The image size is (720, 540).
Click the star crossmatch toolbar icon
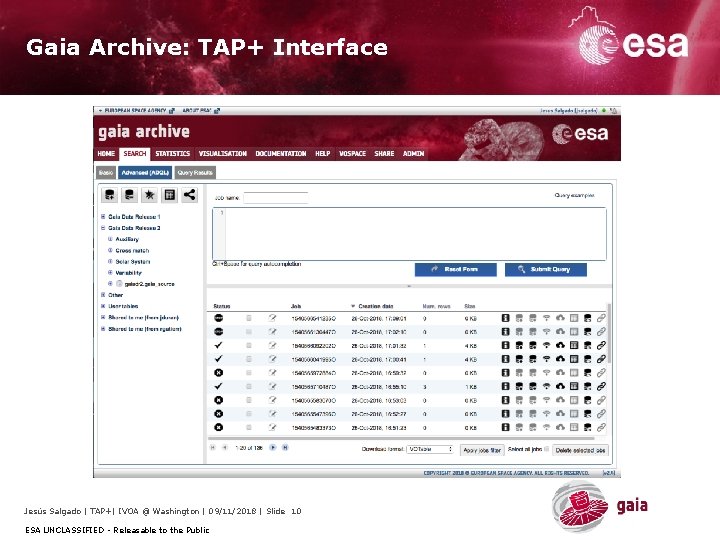[149, 195]
